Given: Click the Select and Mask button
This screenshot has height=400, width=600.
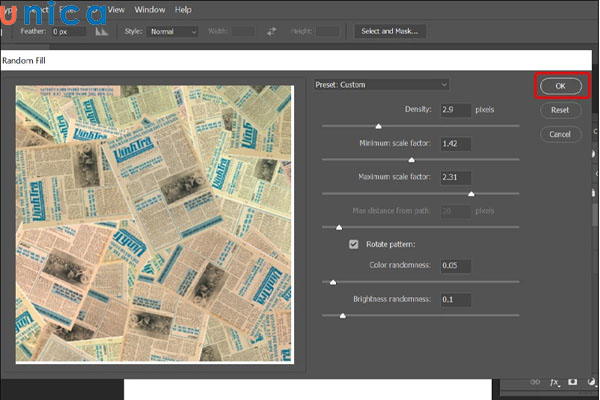Looking at the screenshot, I should (x=391, y=32).
